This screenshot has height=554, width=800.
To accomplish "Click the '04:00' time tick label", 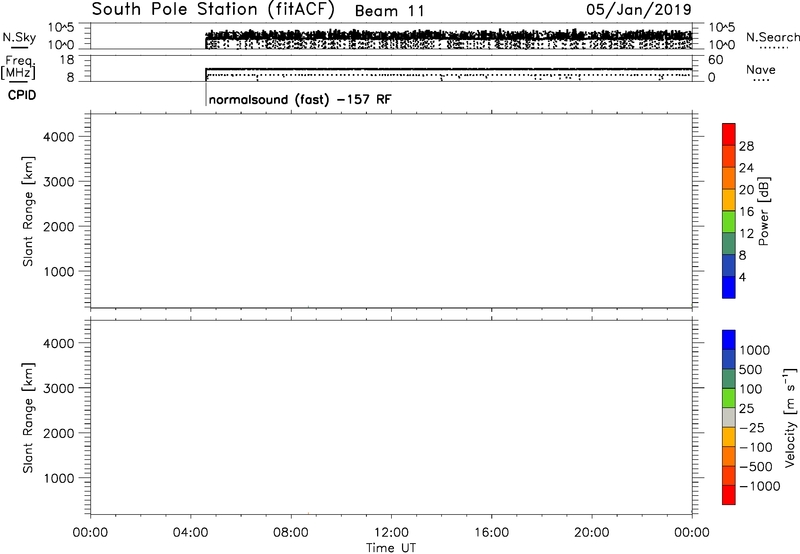I will point(190,533).
